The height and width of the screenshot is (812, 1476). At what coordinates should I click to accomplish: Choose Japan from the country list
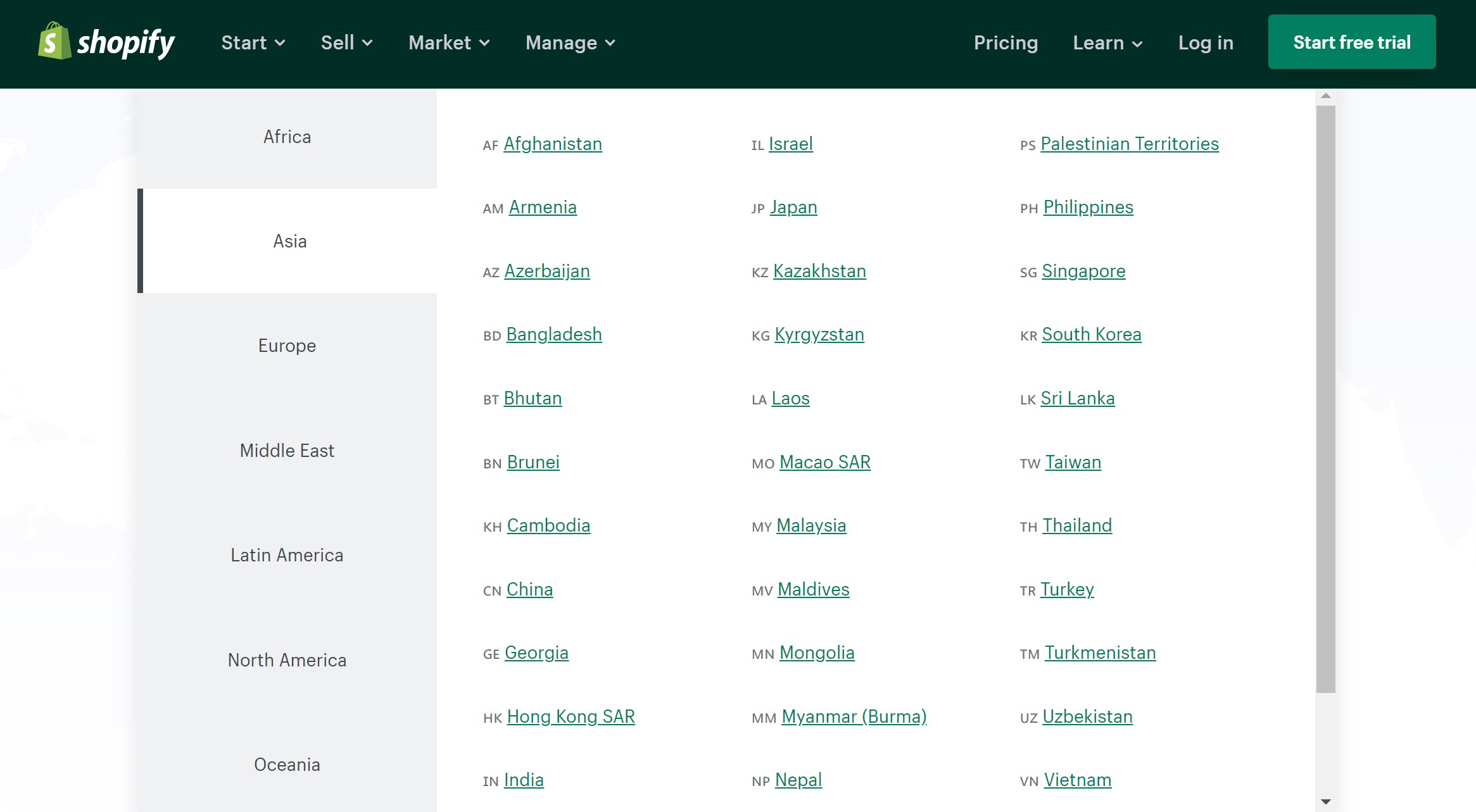[x=793, y=208]
